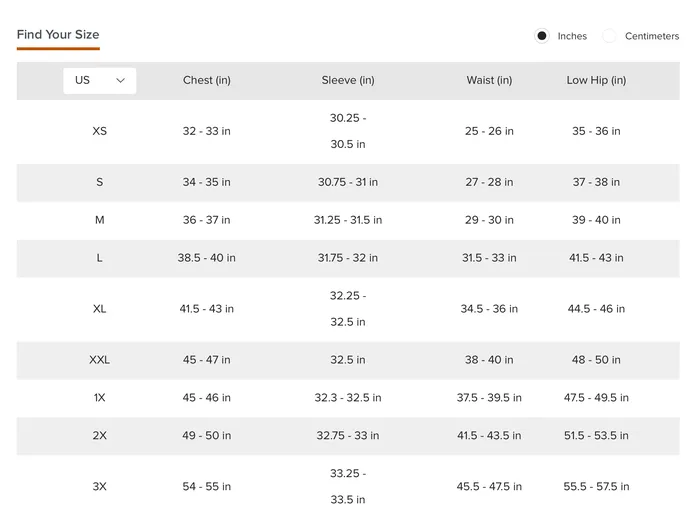Click the M chest value 36 - 37 in
This screenshot has width=700, height=531.
pos(207,220)
